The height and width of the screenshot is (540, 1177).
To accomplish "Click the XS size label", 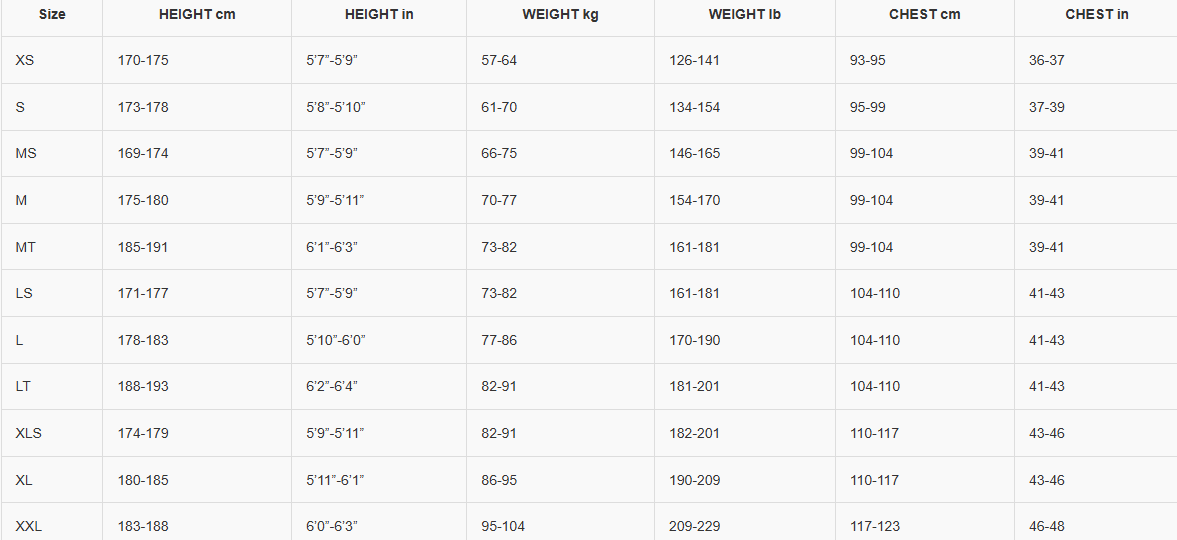I will (25, 60).
